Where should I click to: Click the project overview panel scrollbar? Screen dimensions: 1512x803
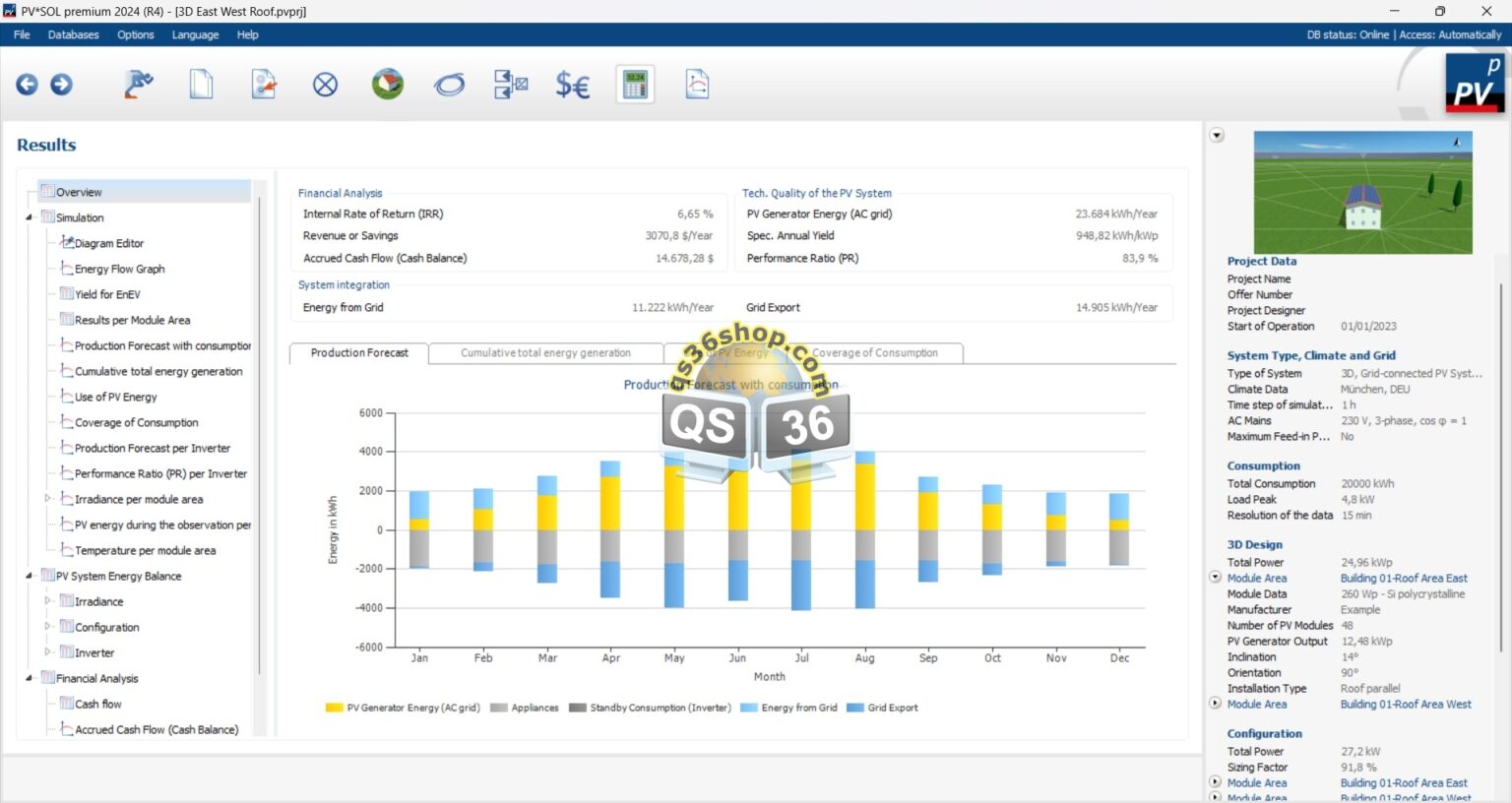[1500, 467]
